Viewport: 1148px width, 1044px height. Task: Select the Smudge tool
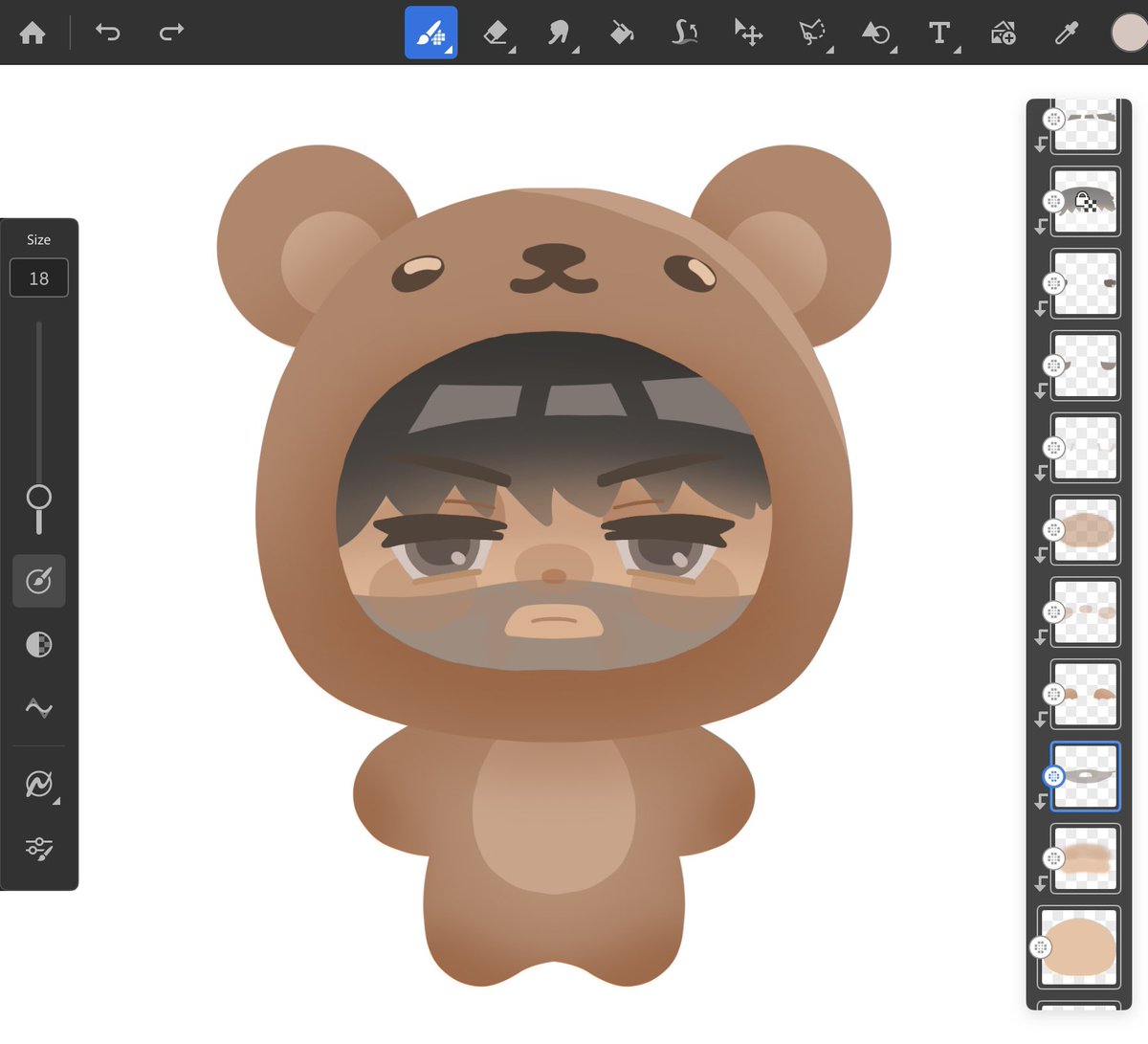pos(559,33)
